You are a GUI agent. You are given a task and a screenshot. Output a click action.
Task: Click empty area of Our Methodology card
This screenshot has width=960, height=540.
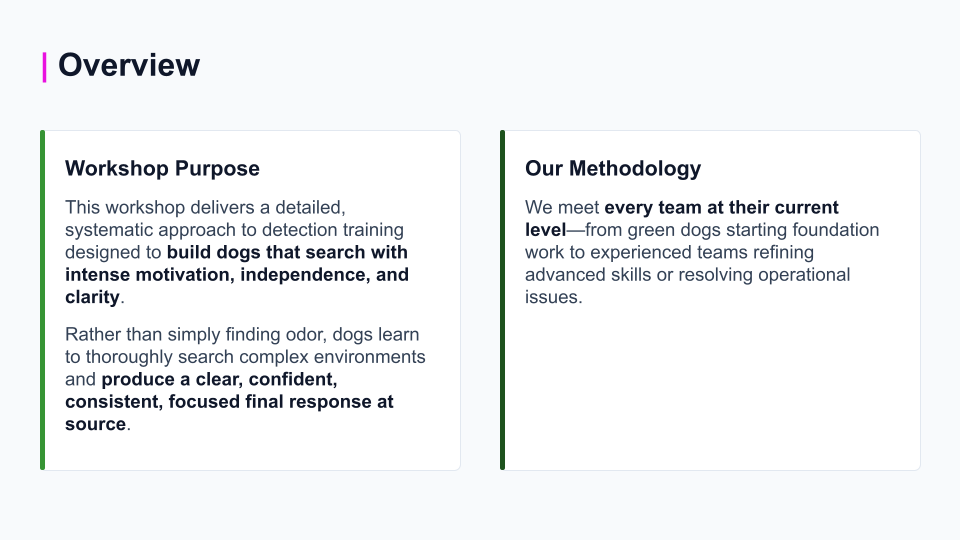710,392
